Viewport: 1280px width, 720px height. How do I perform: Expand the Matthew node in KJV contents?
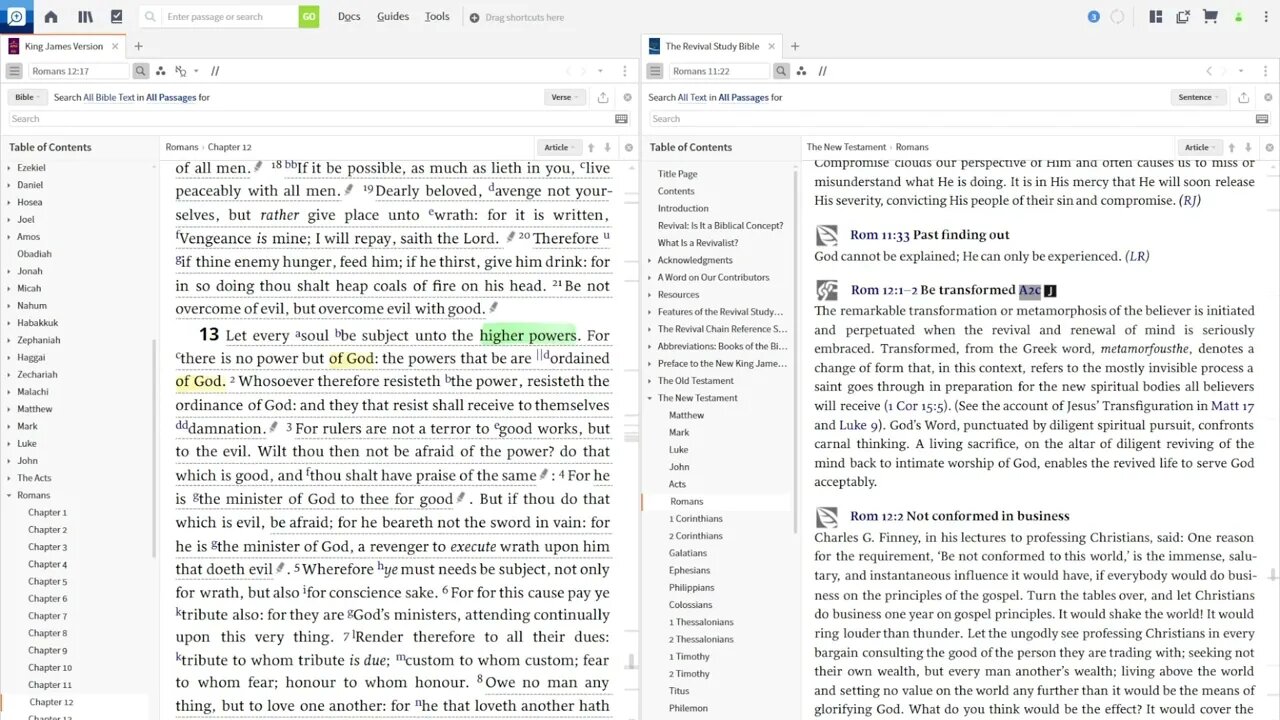pos(9,409)
